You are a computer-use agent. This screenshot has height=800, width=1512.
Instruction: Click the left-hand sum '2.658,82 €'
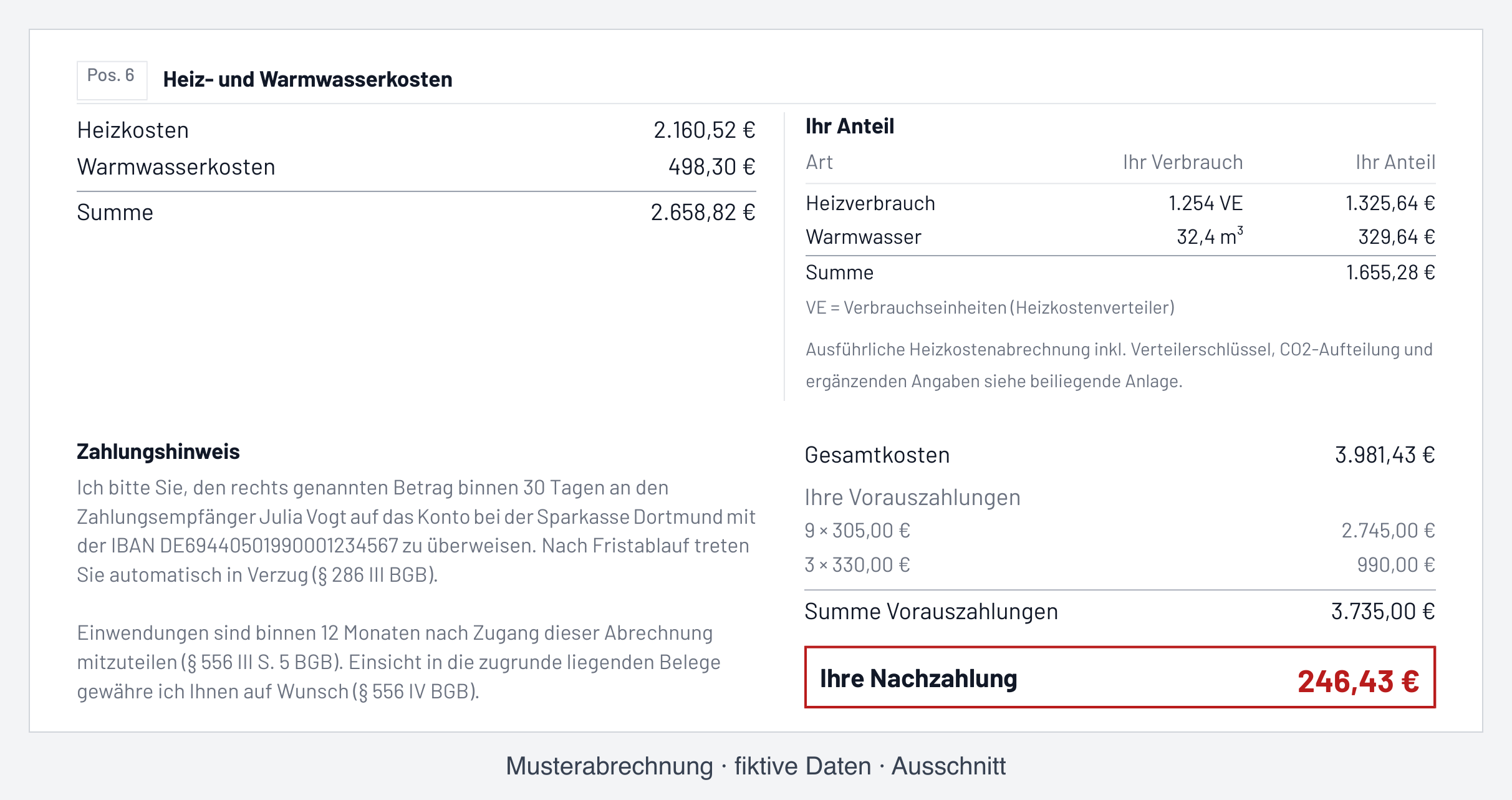point(703,213)
